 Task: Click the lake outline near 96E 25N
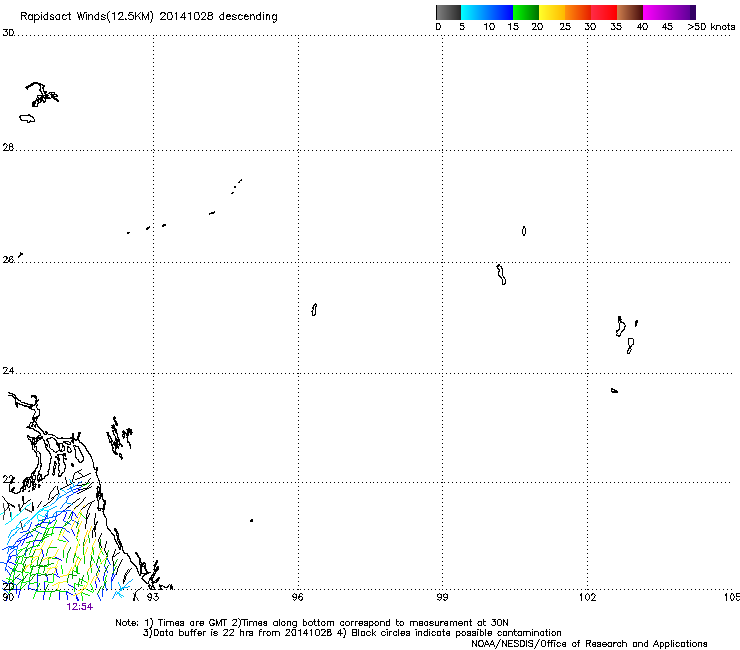coord(314,310)
